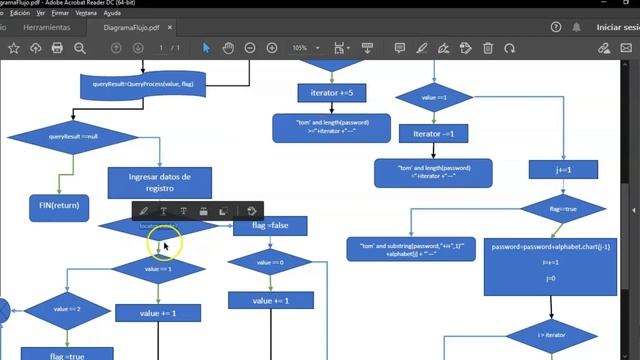Pick strikethrough text in the floating toolbar
The height and width of the screenshot is (360, 640).
pyautogui.click(x=183, y=211)
